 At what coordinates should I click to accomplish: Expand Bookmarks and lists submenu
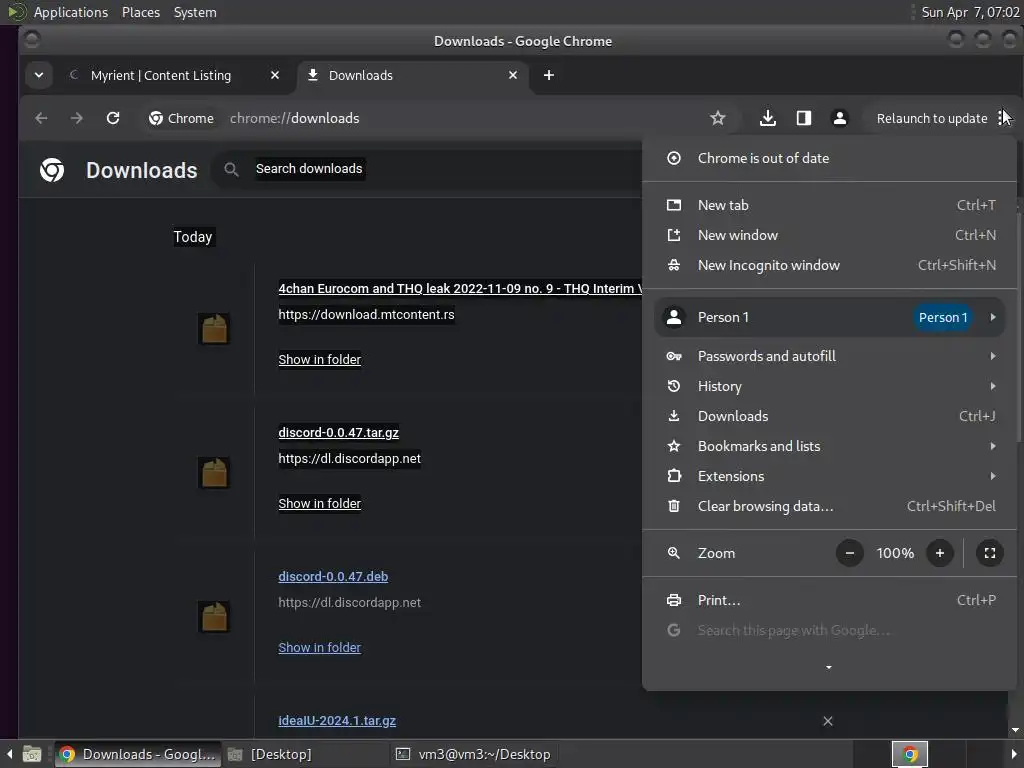tap(829, 446)
